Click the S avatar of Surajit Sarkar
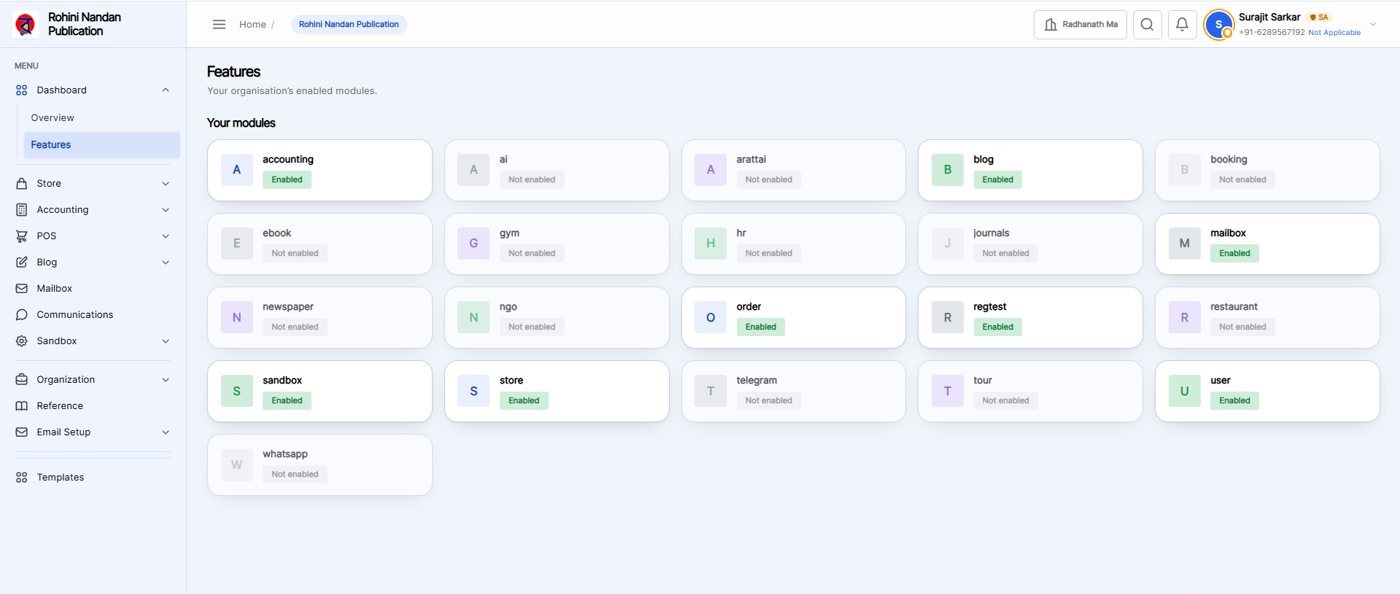Viewport: 1400px width, 594px height. pos(1218,24)
